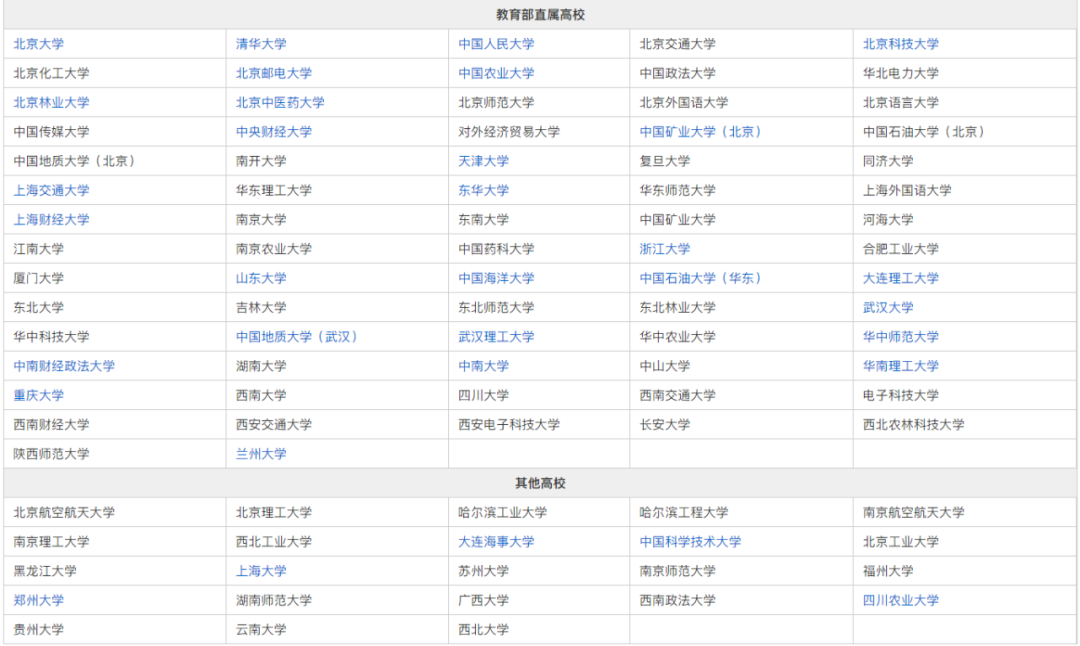Click the 云南大学 cell
Screen dimensions: 1080x646
point(337,629)
